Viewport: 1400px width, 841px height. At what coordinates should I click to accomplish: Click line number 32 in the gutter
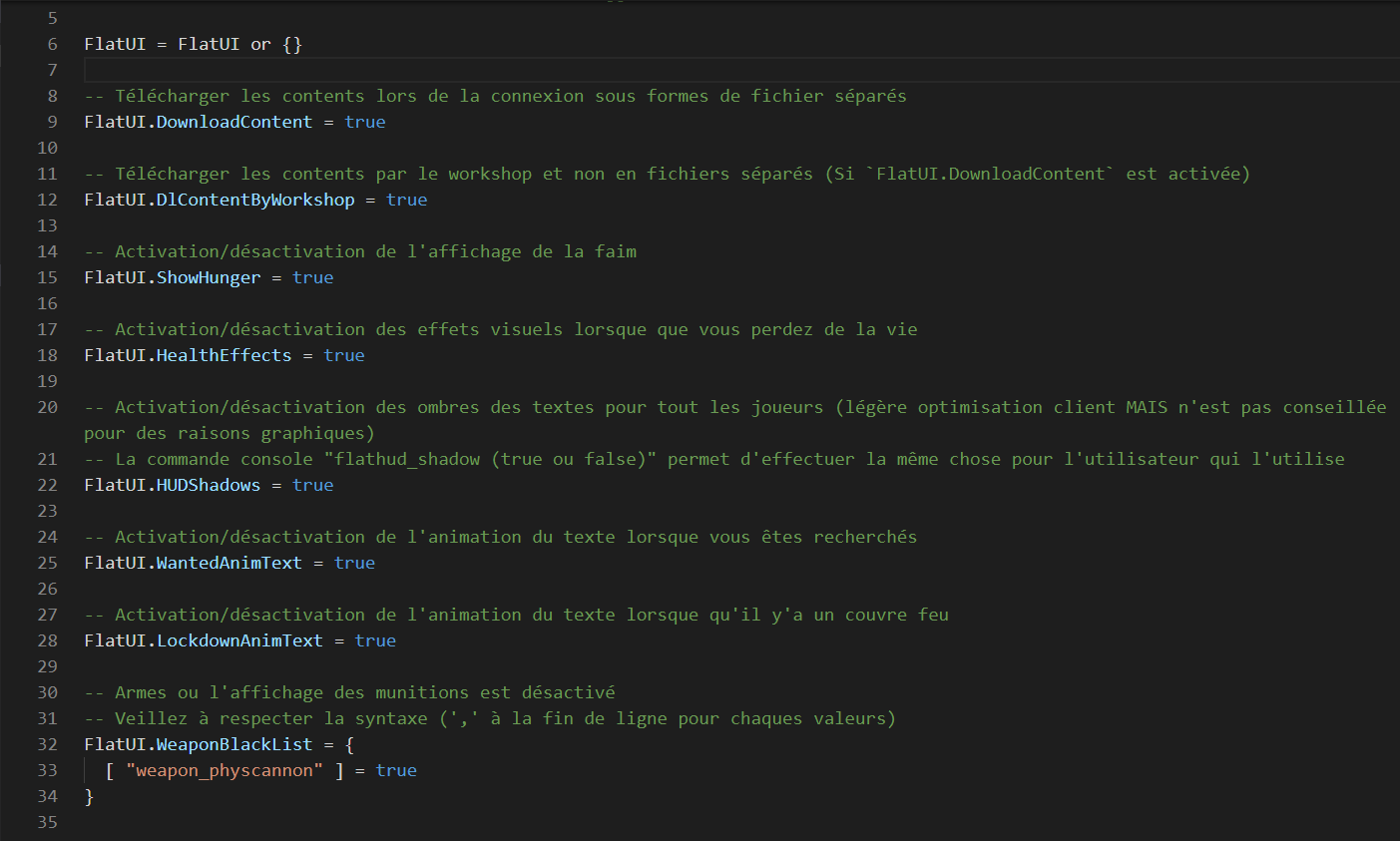coord(48,744)
